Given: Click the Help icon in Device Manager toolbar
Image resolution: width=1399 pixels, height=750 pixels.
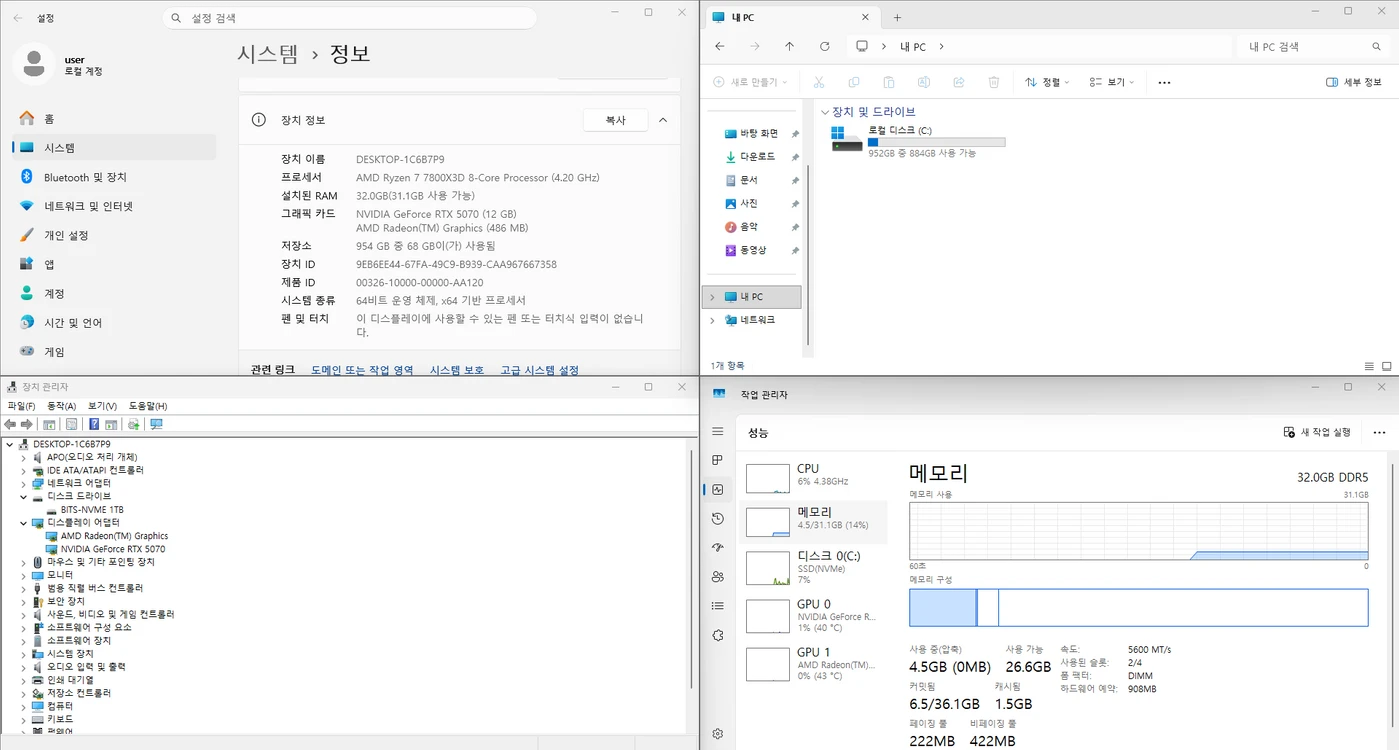Looking at the screenshot, I should point(94,424).
